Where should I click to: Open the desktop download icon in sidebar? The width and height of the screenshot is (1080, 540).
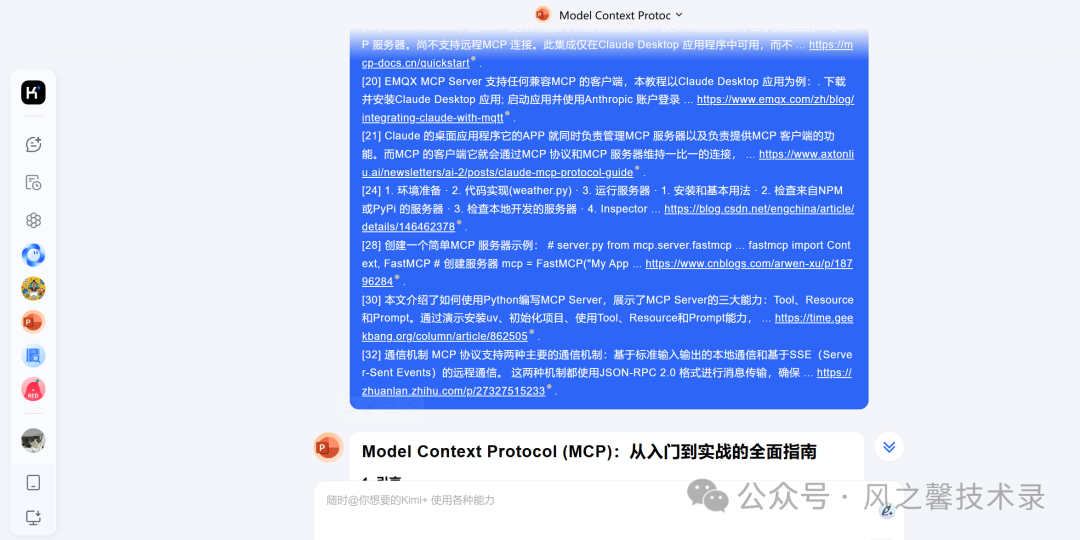(33, 517)
